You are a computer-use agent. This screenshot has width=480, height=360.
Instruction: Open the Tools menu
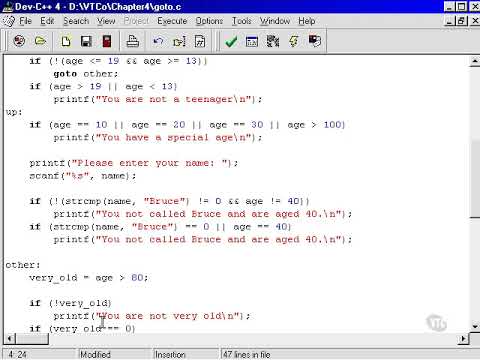241,21
